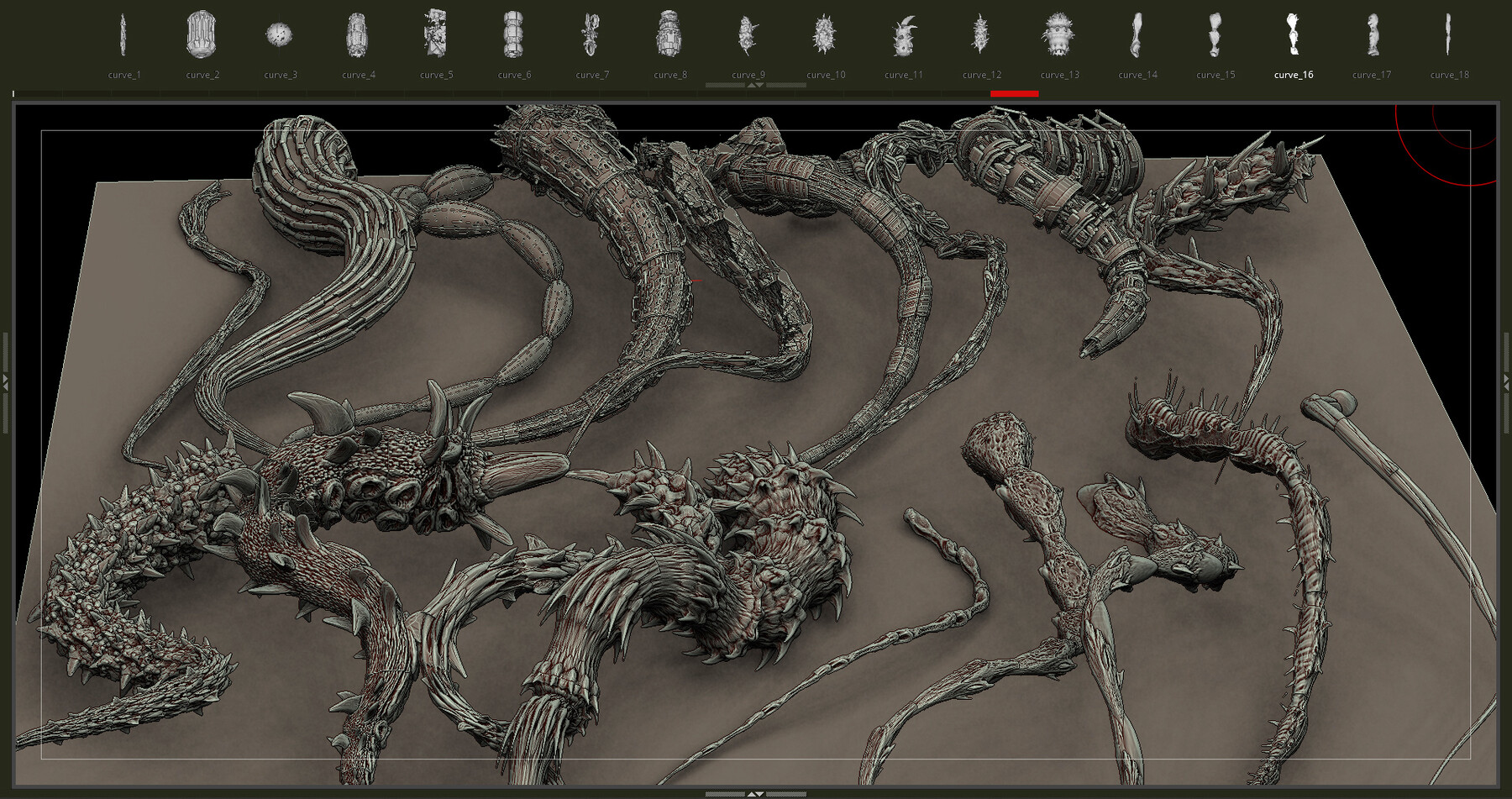Click the highlighted curve_16 label
The width and height of the screenshot is (1512, 799).
tap(1293, 75)
